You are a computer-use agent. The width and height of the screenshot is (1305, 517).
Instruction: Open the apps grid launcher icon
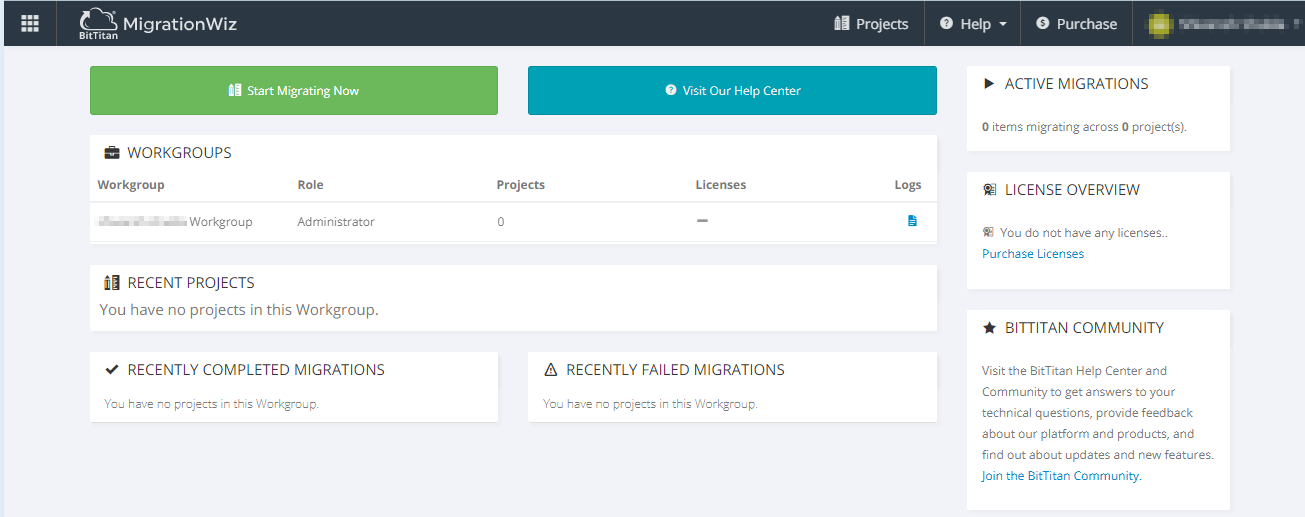pos(30,23)
